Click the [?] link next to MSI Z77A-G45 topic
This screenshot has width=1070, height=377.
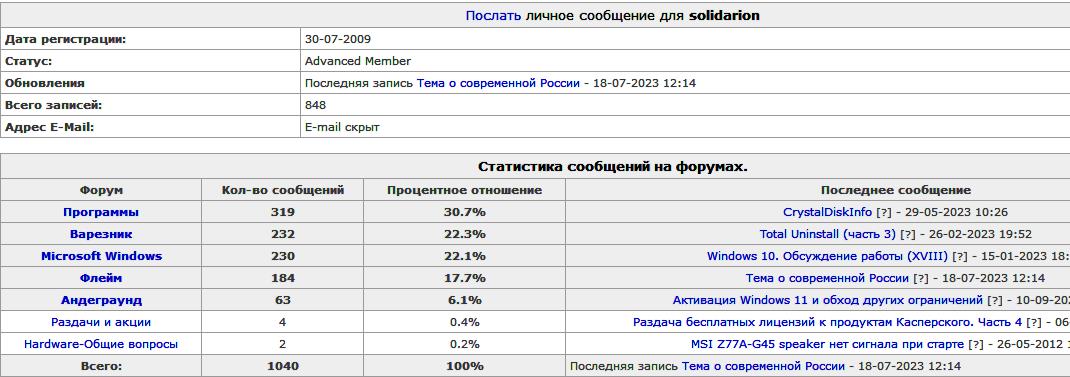coord(976,344)
